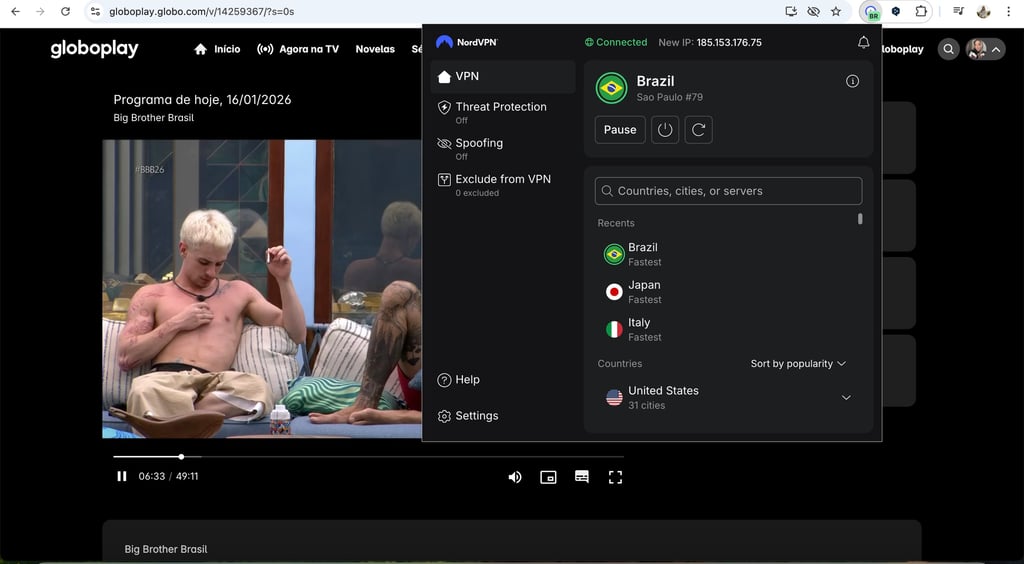Screen dimensions: 1024x564
Task: Mute the video volume speaker icon
Action: point(515,477)
